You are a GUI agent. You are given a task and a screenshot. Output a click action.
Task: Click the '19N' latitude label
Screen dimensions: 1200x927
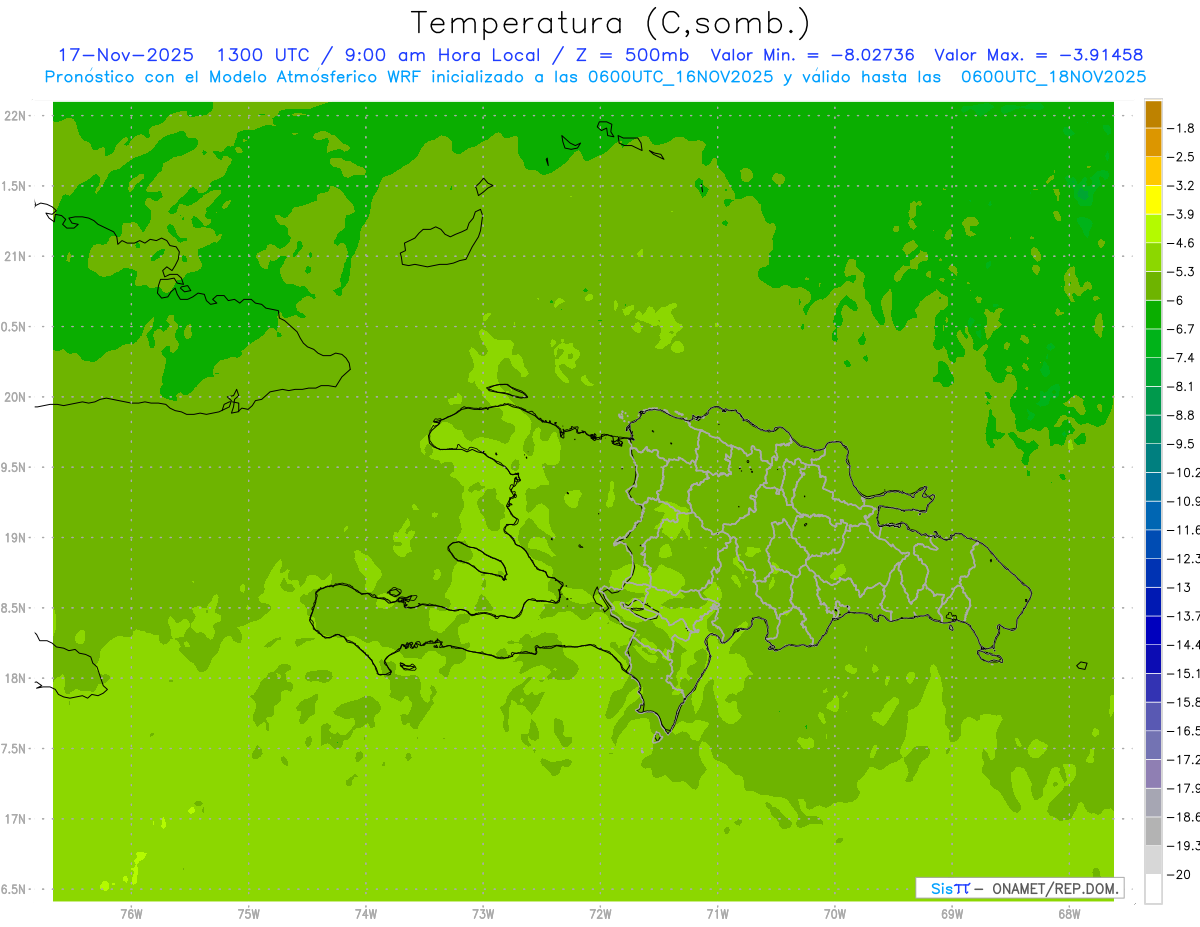(x=15, y=538)
